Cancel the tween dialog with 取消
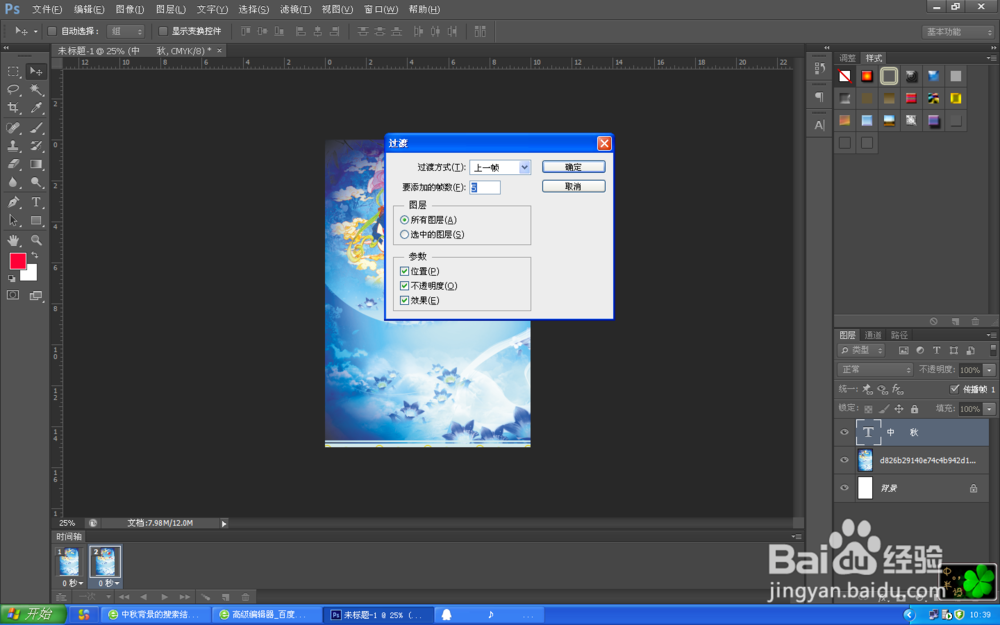 click(x=573, y=187)
